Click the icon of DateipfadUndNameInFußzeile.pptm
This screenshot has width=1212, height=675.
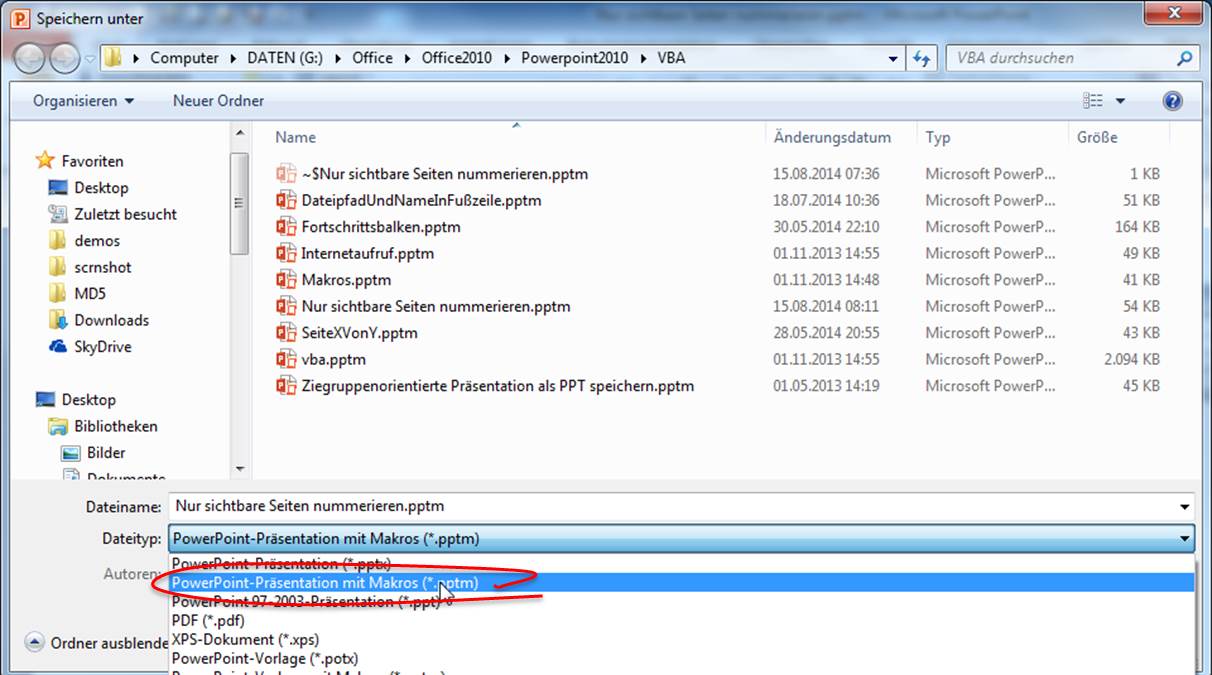pos(286,200)
